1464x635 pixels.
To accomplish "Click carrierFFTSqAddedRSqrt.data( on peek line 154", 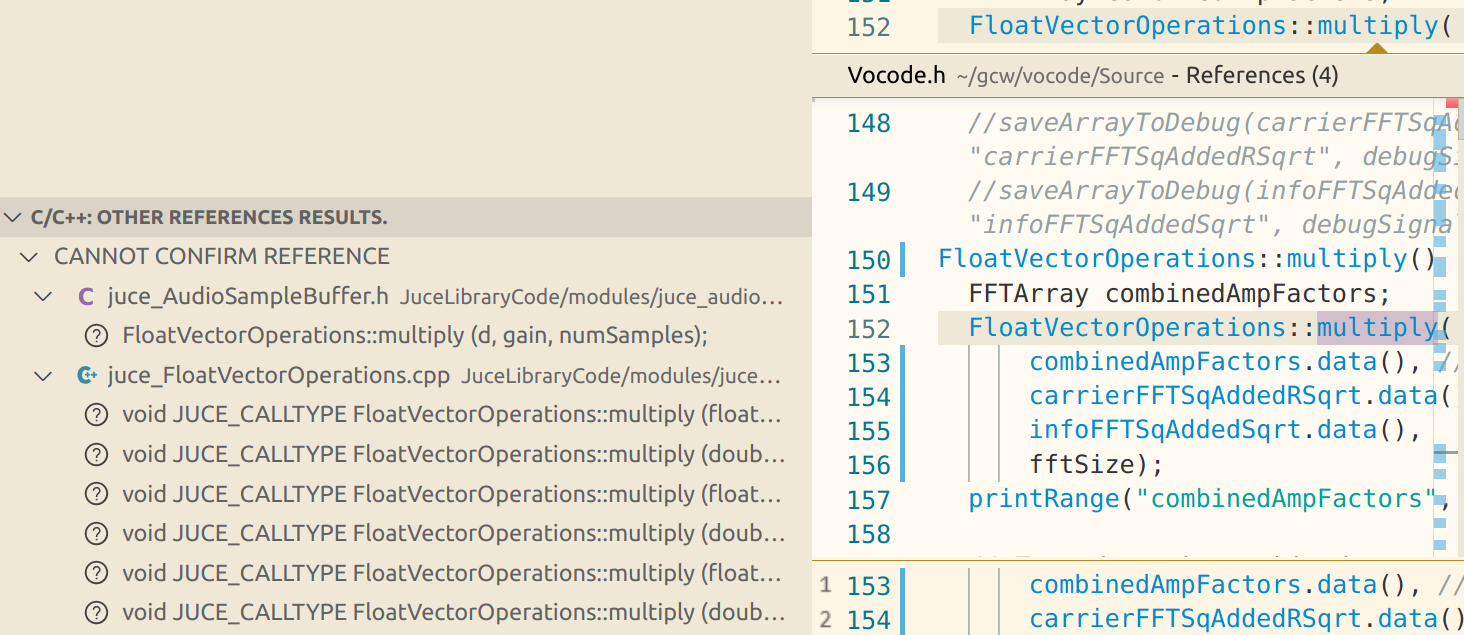I will click(1238, 396).
